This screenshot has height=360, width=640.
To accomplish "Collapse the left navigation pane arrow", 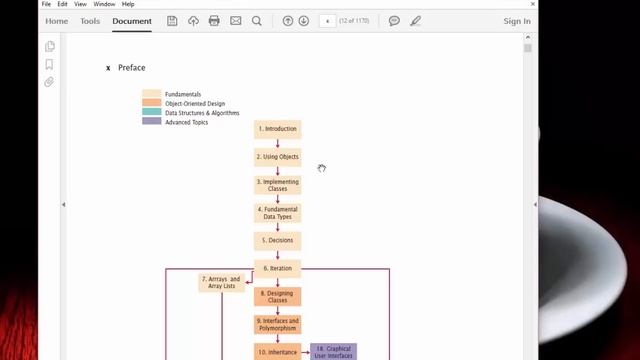I will [x=64, y=204].
